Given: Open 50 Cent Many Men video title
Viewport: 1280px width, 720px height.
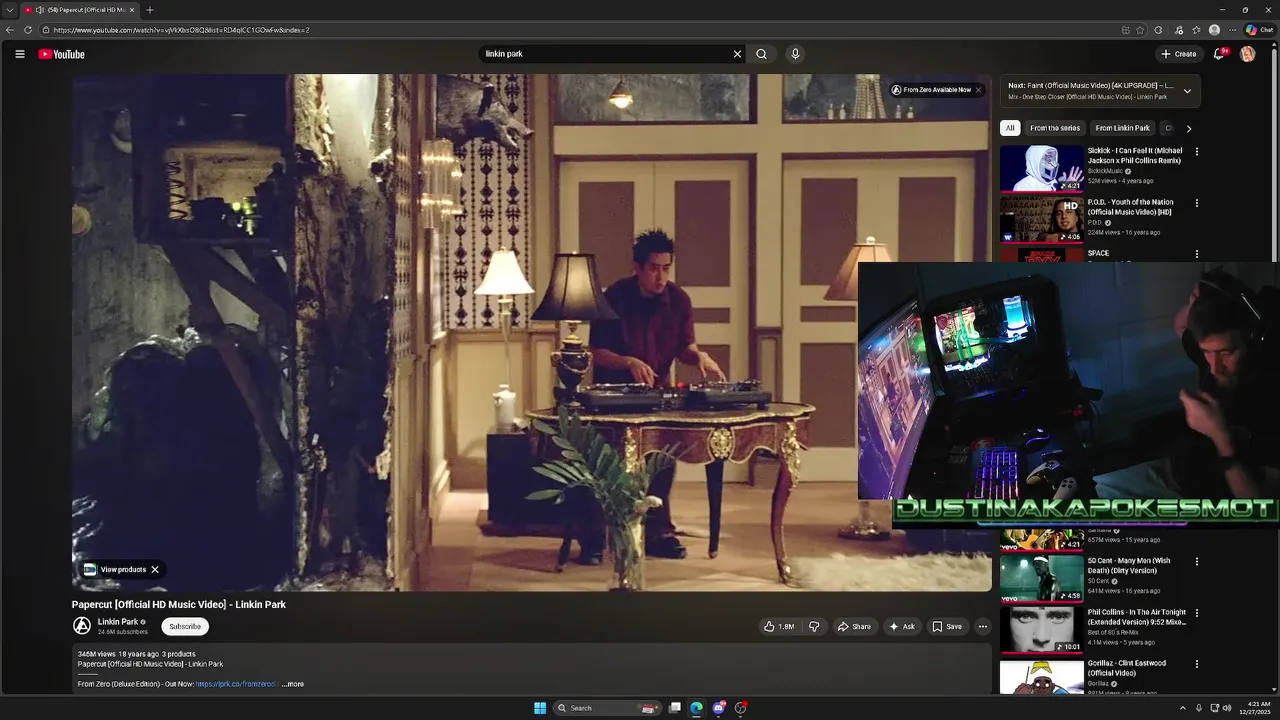Looking at the screenshot, I should 1129,565.
